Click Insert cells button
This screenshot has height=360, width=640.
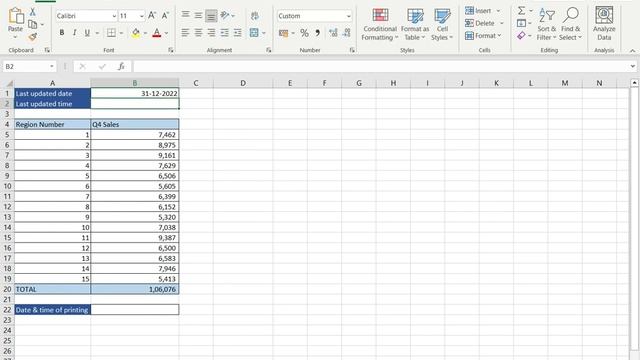pos(482,11)
